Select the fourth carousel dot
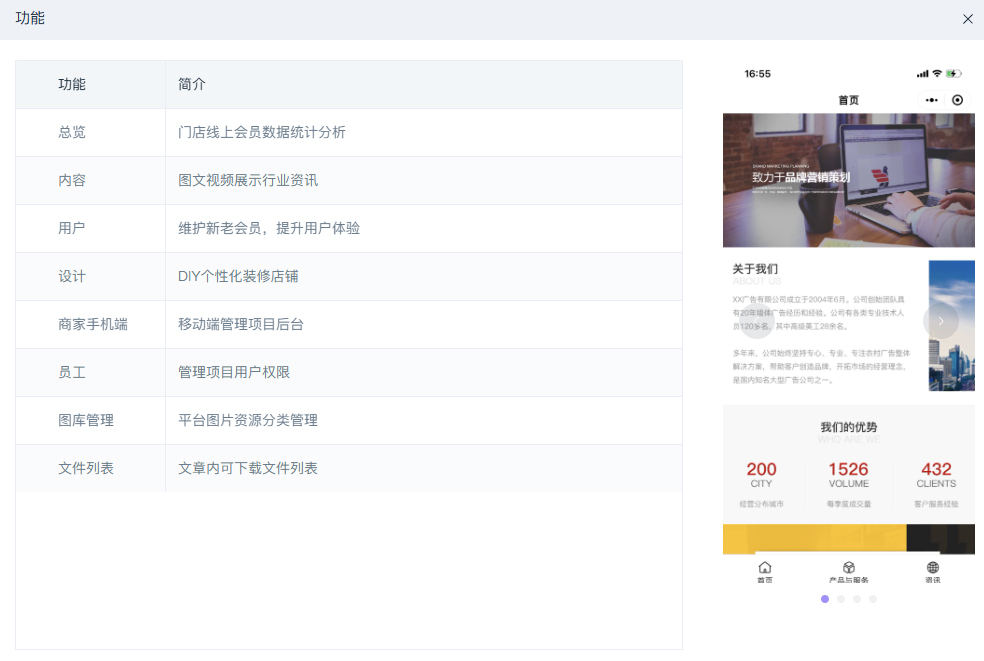 point(873,599)
